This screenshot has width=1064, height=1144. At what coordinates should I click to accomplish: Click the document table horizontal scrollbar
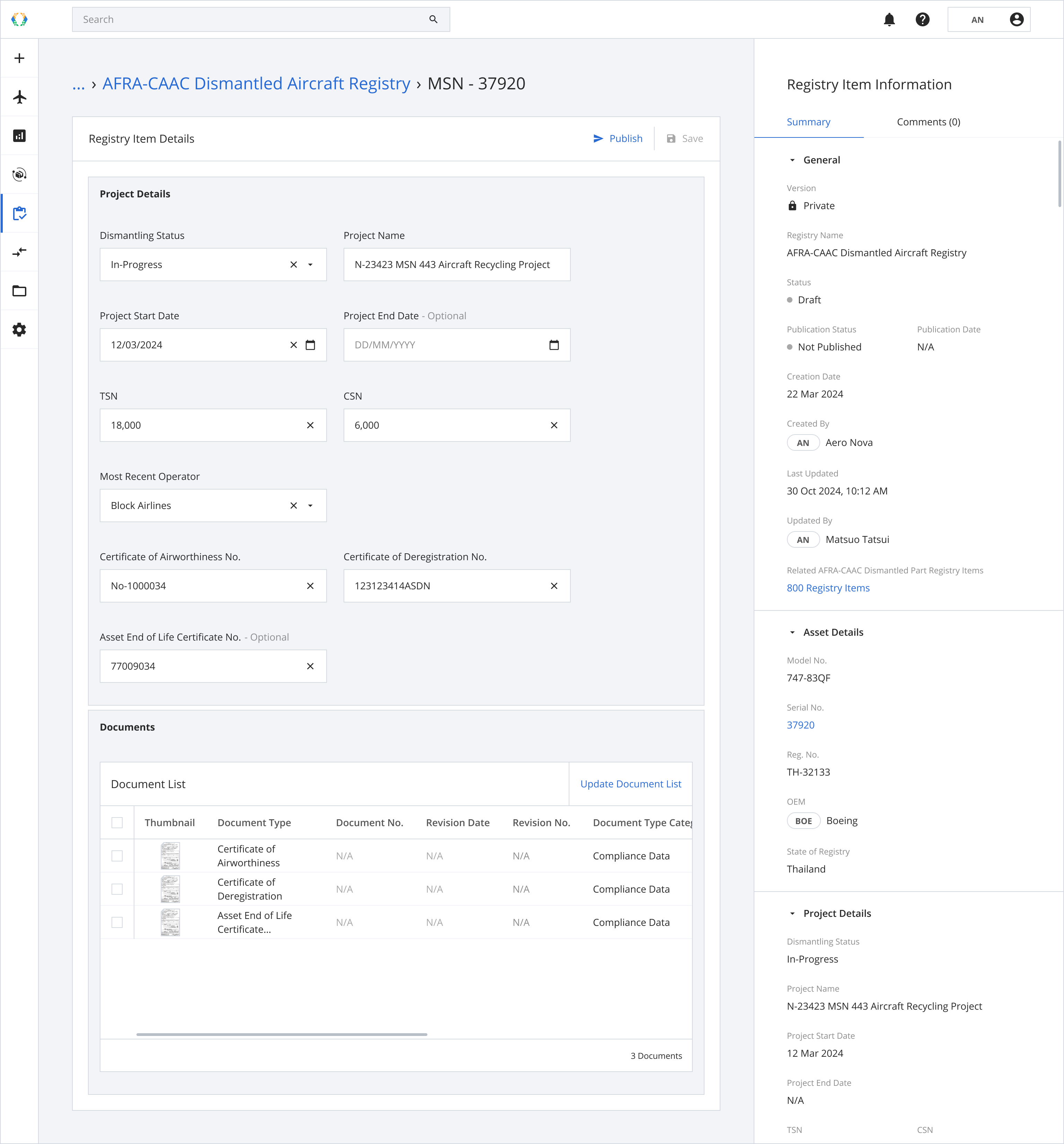[282, 1035]
